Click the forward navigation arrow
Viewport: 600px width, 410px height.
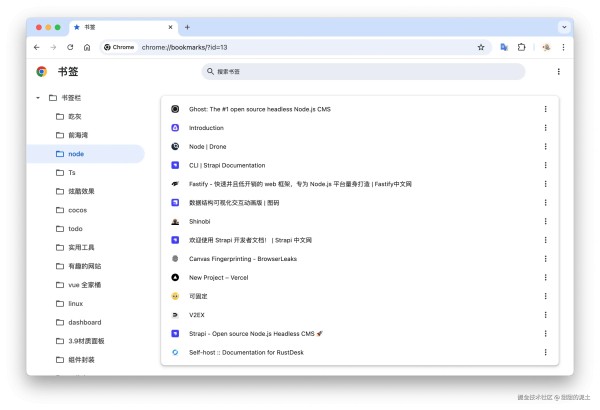click(x=54, y=47)
